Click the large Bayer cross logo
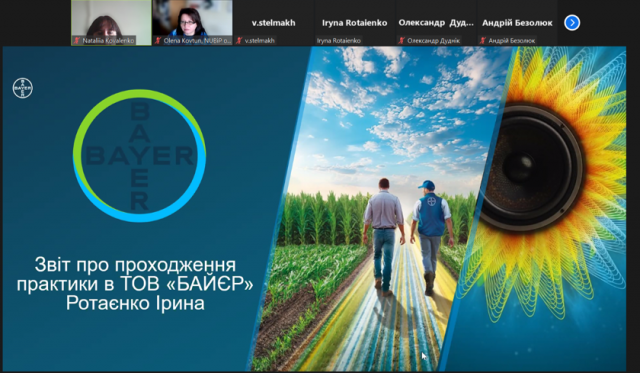 tap(139, 155)
